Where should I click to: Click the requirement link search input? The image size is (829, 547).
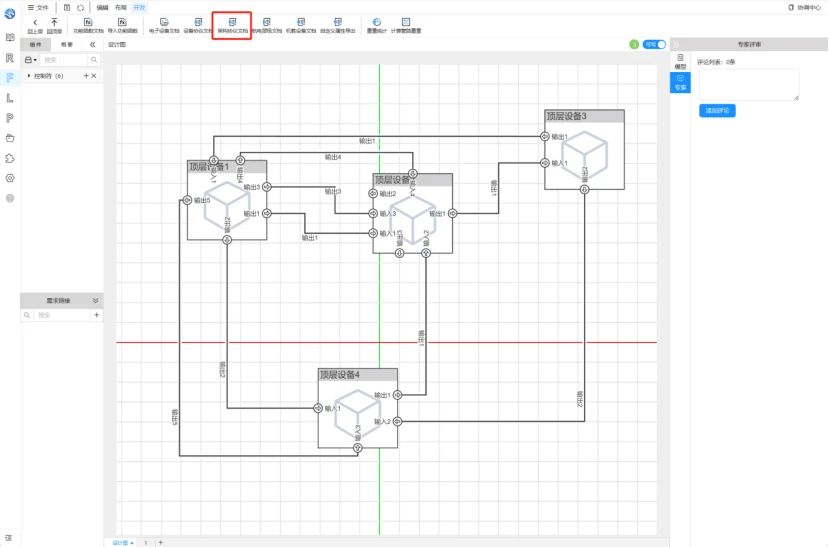[x=62, y=315]
